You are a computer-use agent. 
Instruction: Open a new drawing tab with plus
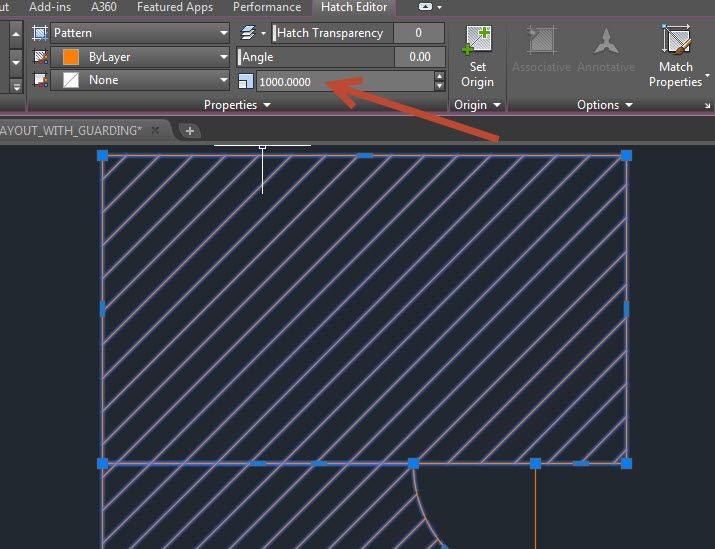190,131
